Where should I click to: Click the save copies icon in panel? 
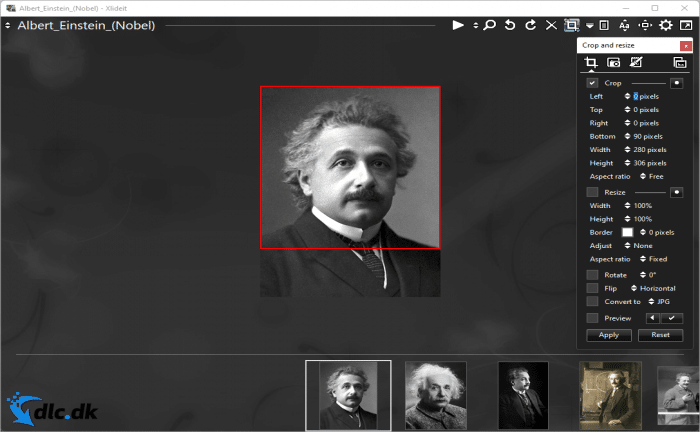click(680, 62)
